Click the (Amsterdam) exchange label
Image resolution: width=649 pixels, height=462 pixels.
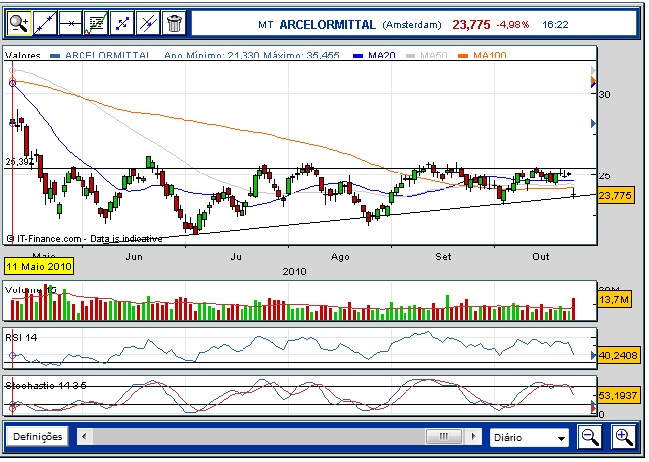pos(411,25)
